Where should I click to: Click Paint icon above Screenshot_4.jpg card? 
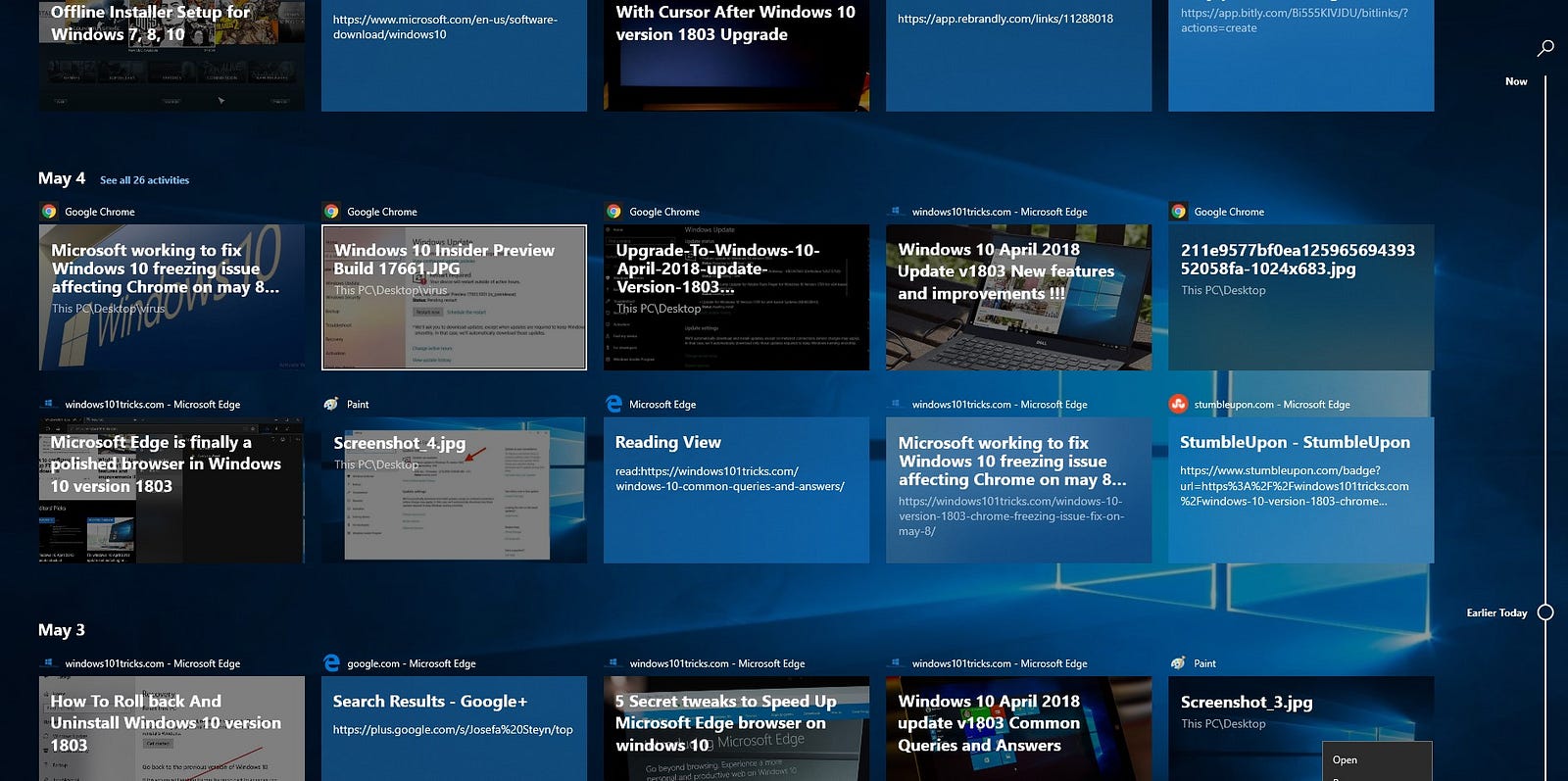331,404
